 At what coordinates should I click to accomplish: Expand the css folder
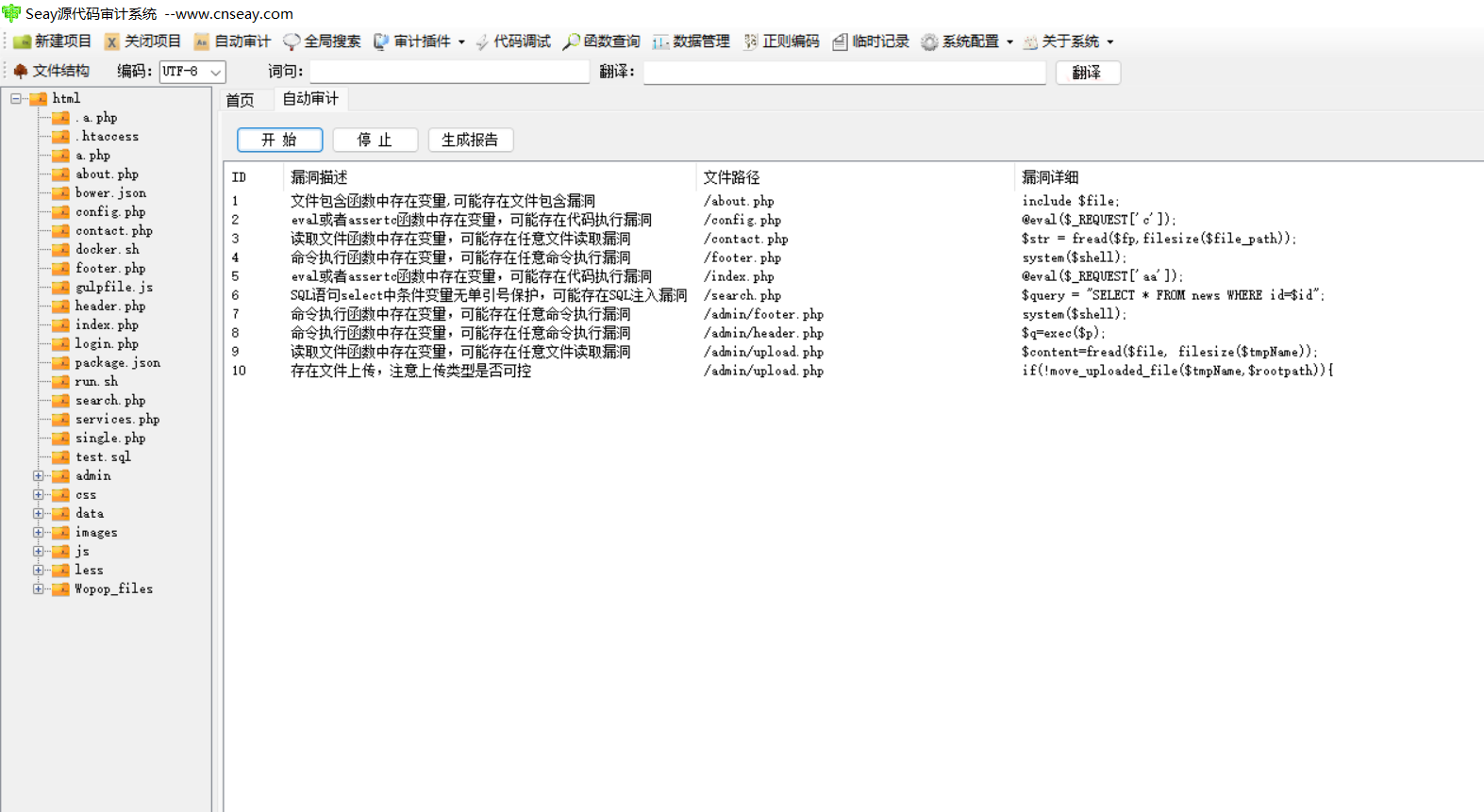point(39,494)
